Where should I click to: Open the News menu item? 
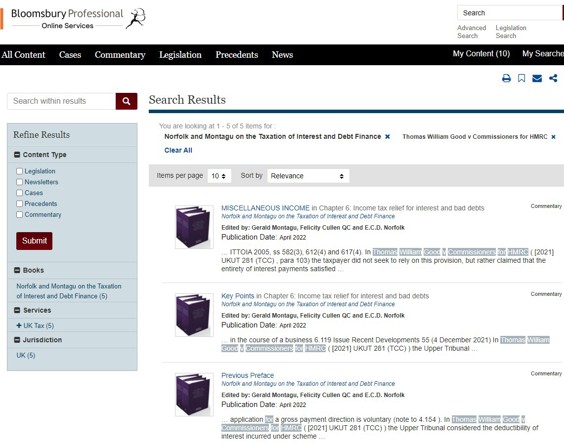coord(282,55)
